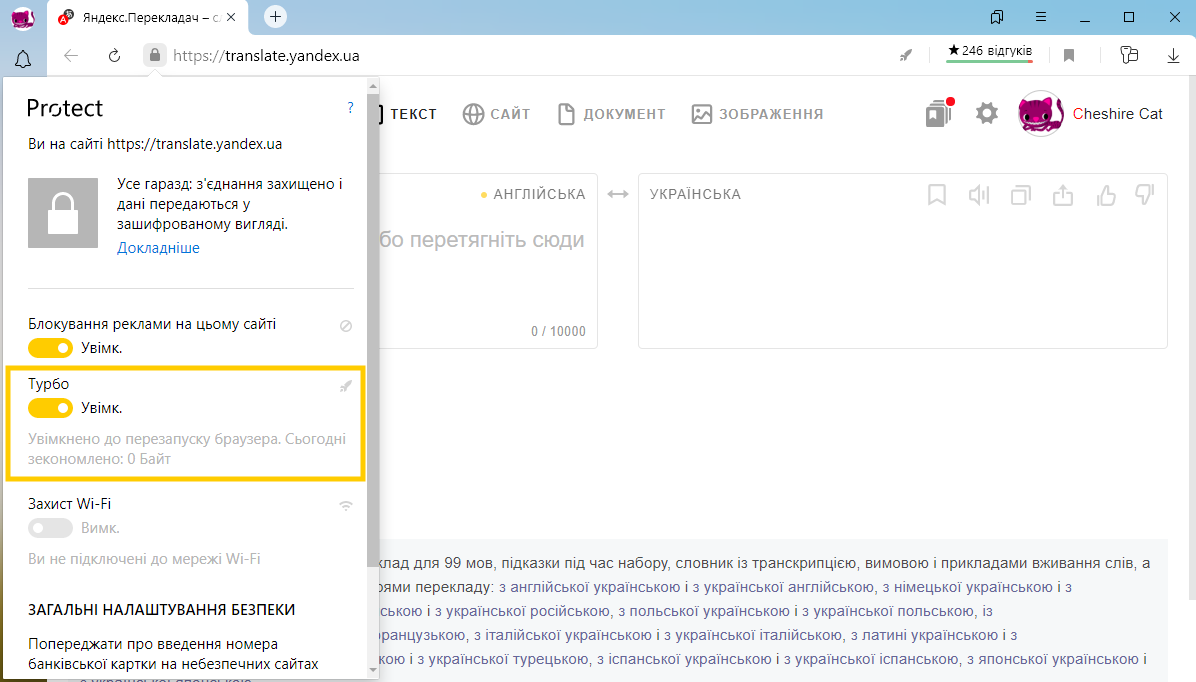Rate translation with thumbs down

pyautogui.click(x=1145, y=195)
